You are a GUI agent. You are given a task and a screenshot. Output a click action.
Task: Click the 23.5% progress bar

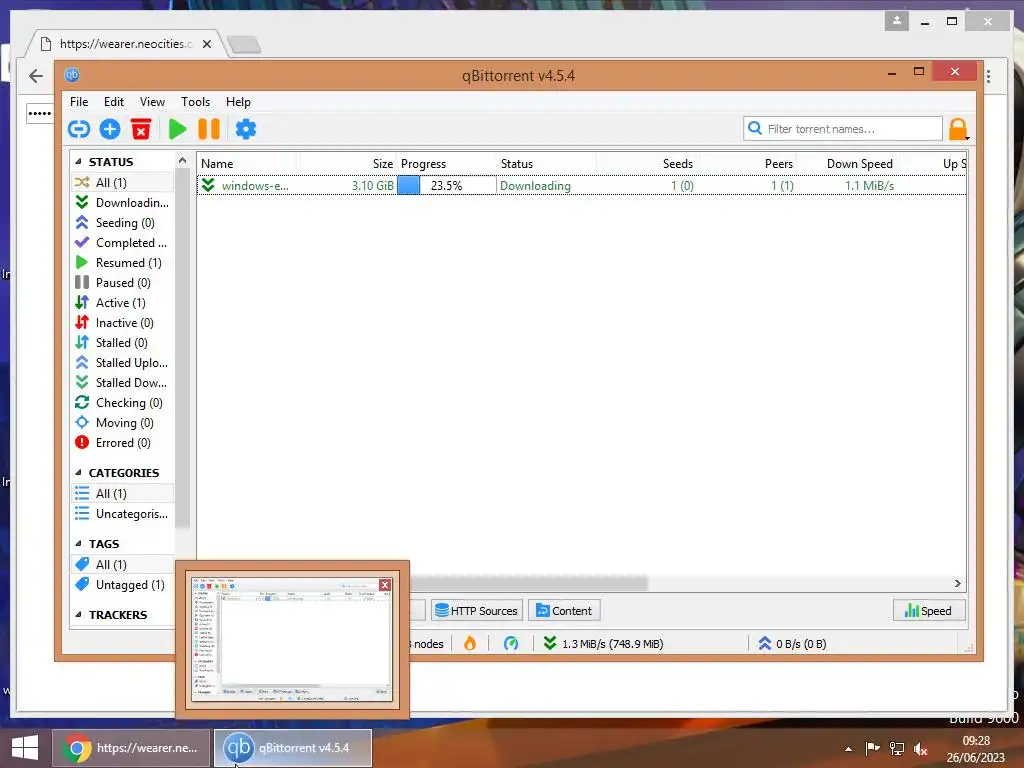click(447, 185)
